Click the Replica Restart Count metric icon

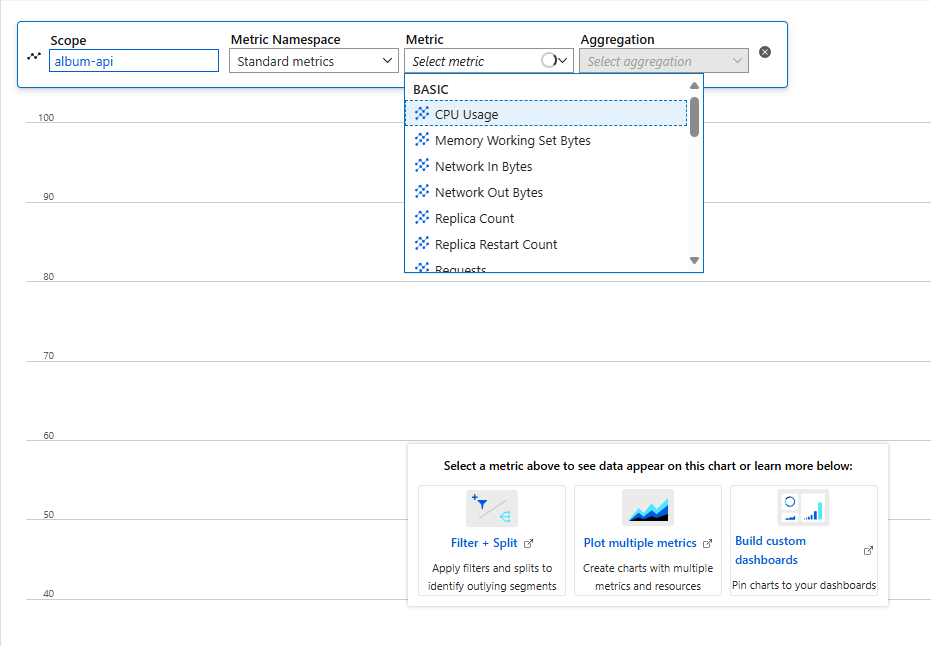[x=422, y=244]
